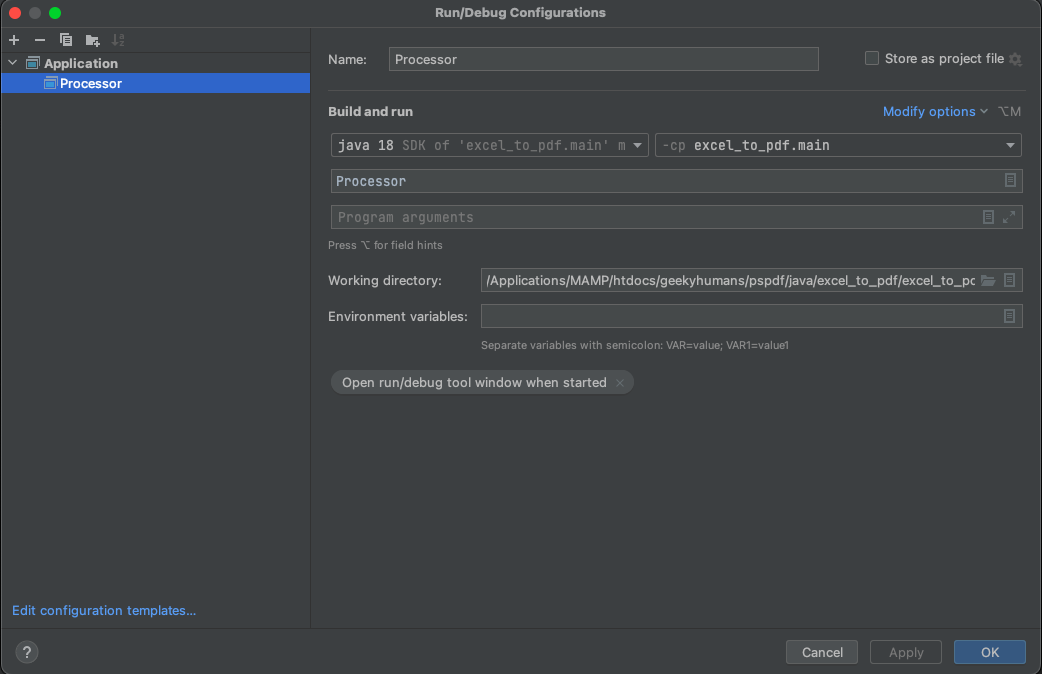Sort configurations alphabetically
This screenshot has height=674, width=1042.
(118, 40)
